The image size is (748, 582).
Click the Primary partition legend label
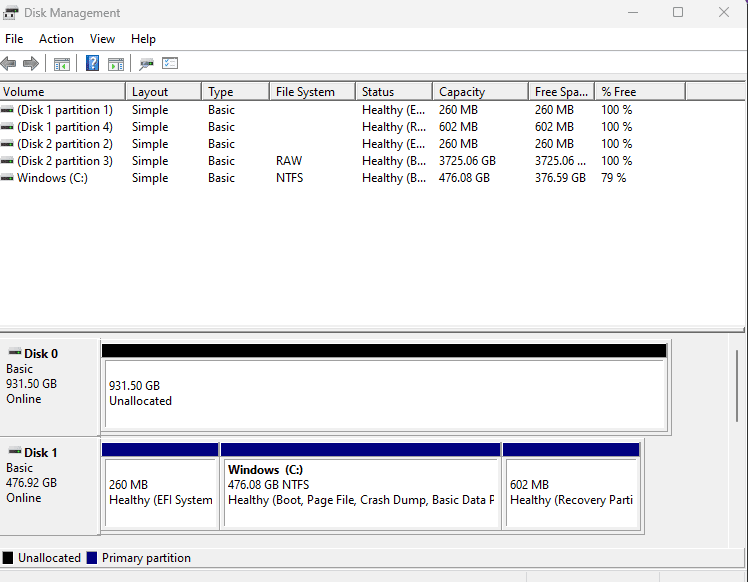(x=146, y=558)
